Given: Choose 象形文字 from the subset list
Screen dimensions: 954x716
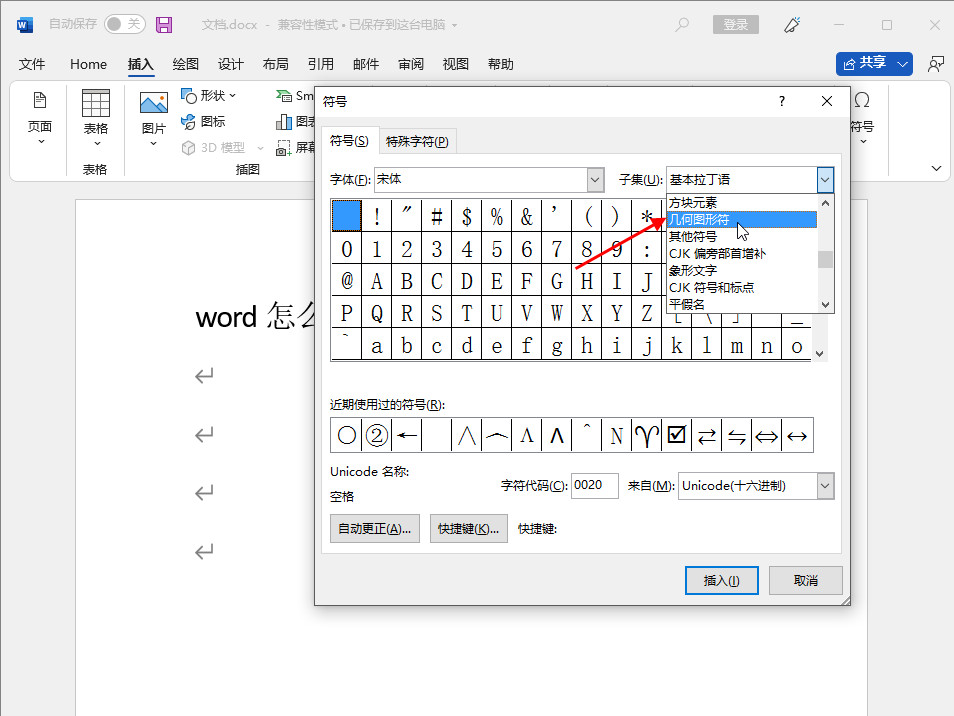Looking at the screenshot, I should tap(742, 271).
